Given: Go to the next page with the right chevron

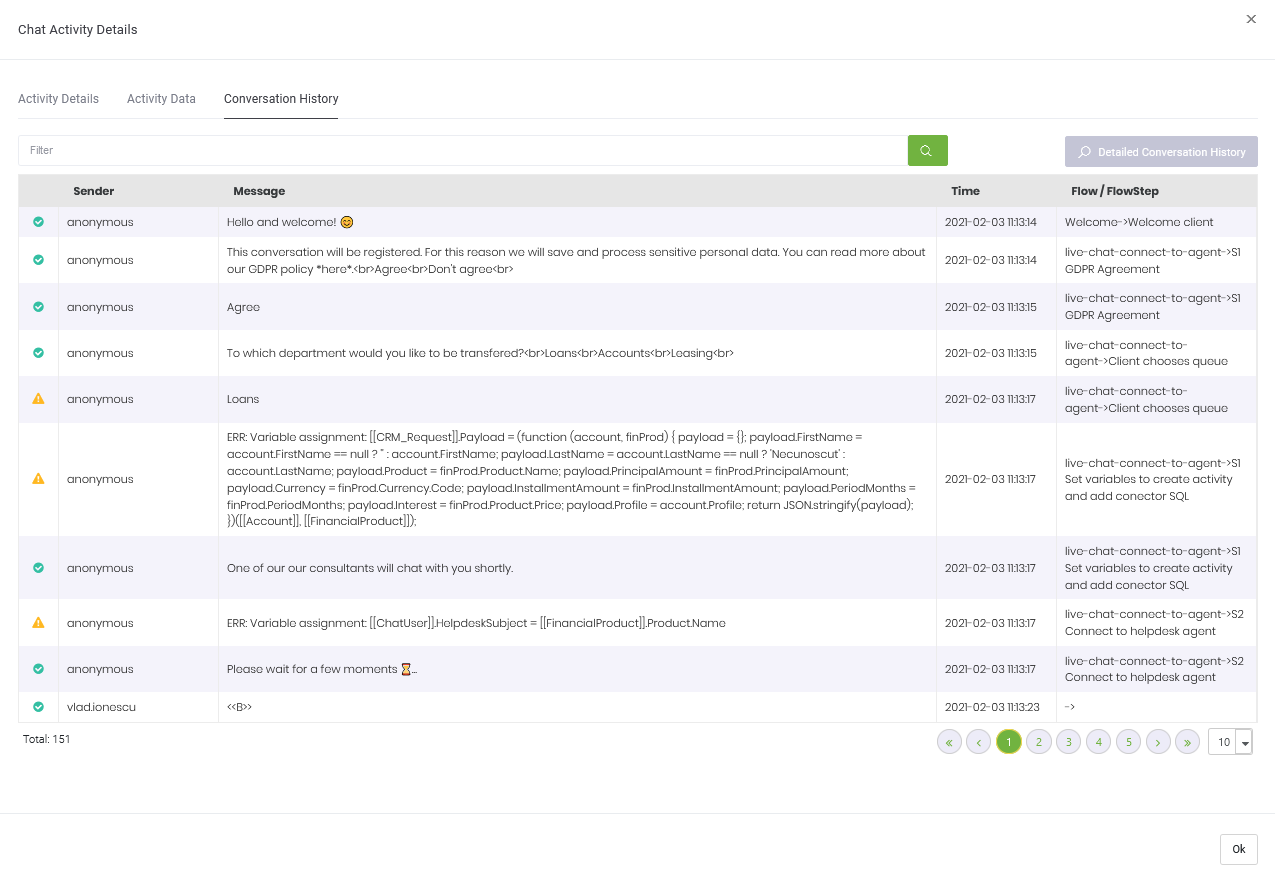Looking at the screenshot, I should [1158, 741].
